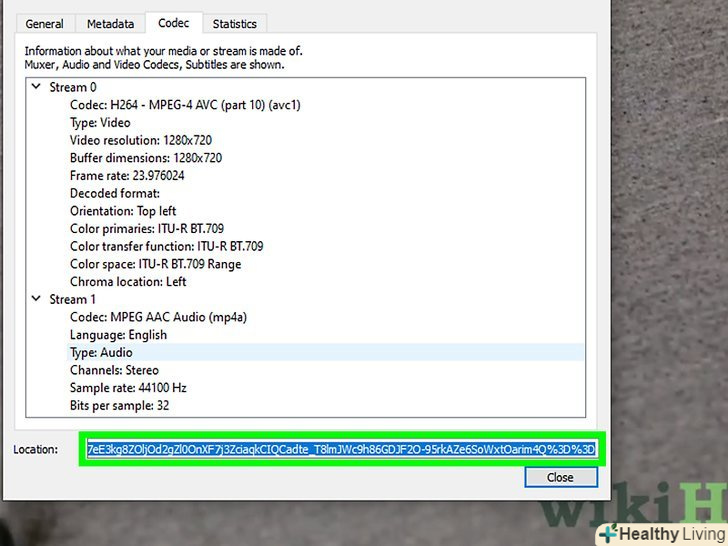Collapse the Stream 0 tree node

(36, 86)
